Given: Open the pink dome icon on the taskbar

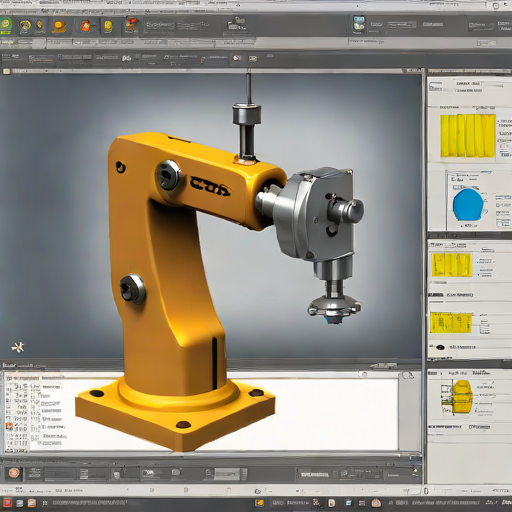Looking at the screenshot, I should pos(376,503).
